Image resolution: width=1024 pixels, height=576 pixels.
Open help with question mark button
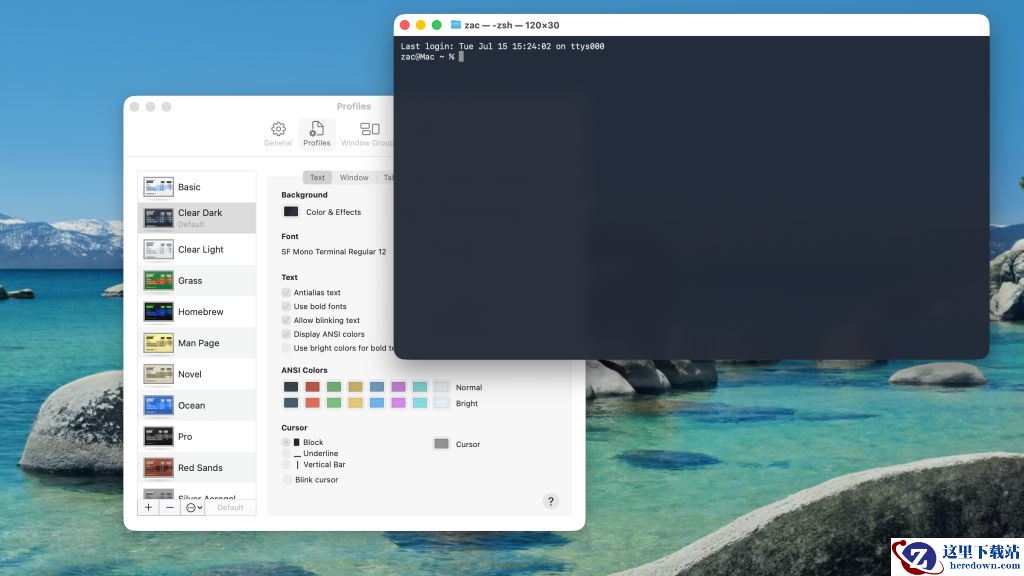(551, 501)
